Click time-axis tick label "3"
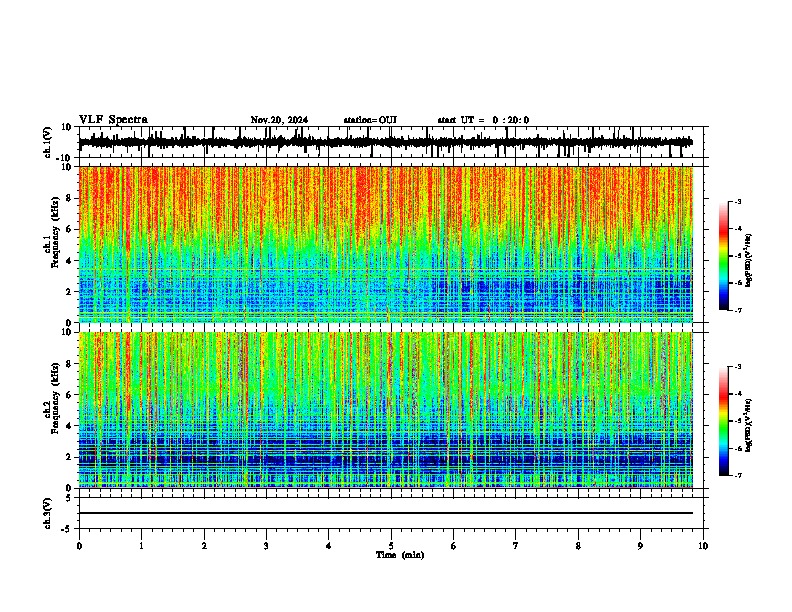 (266, 546)
